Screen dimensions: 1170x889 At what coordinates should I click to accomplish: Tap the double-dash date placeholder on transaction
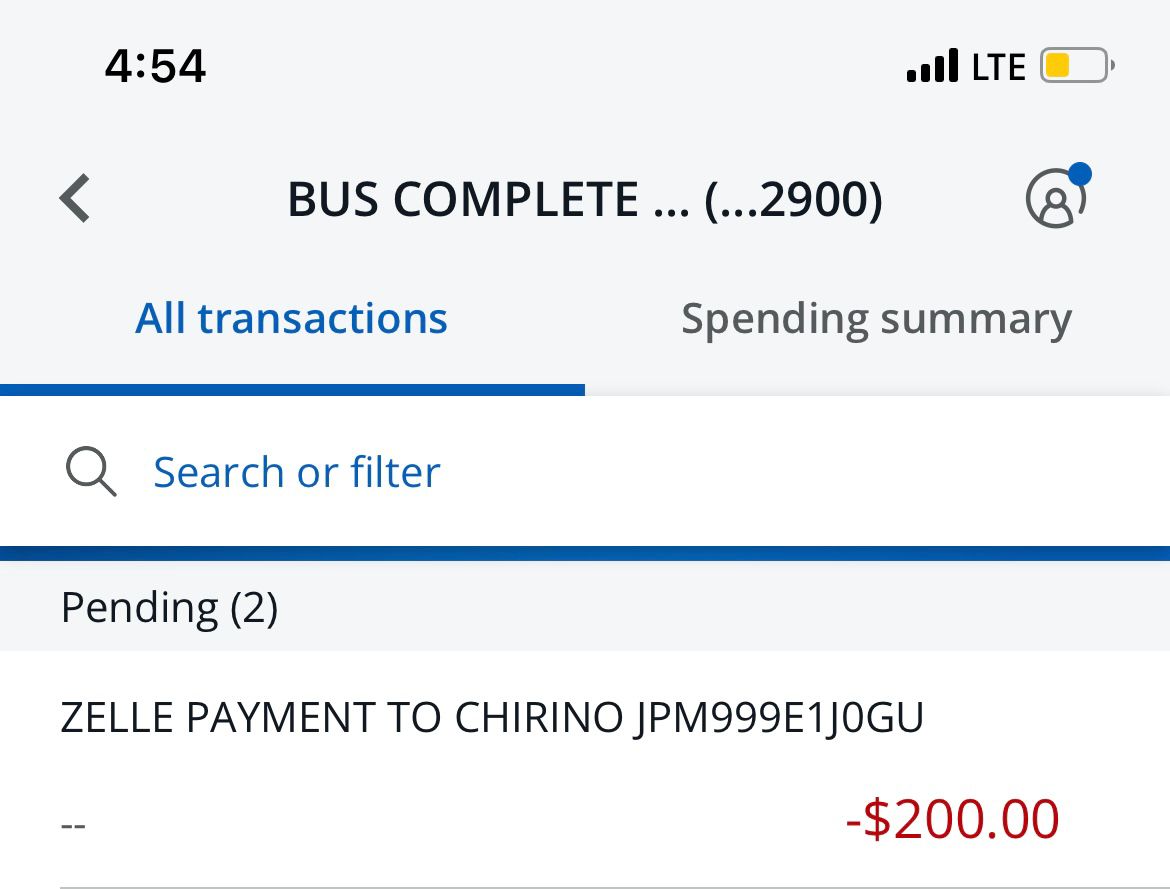[x=73, y=826]
